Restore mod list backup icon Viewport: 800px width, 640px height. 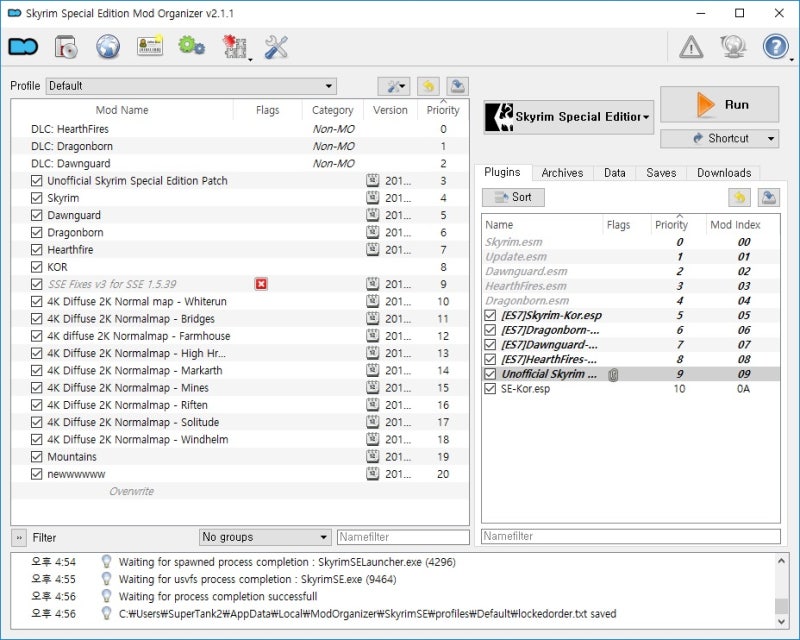point(428,86)
